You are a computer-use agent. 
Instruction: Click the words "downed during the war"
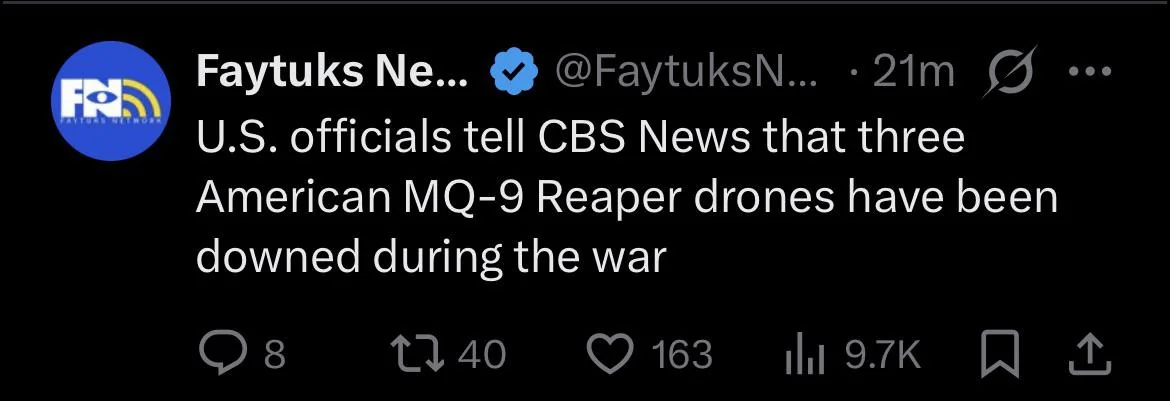430,257
